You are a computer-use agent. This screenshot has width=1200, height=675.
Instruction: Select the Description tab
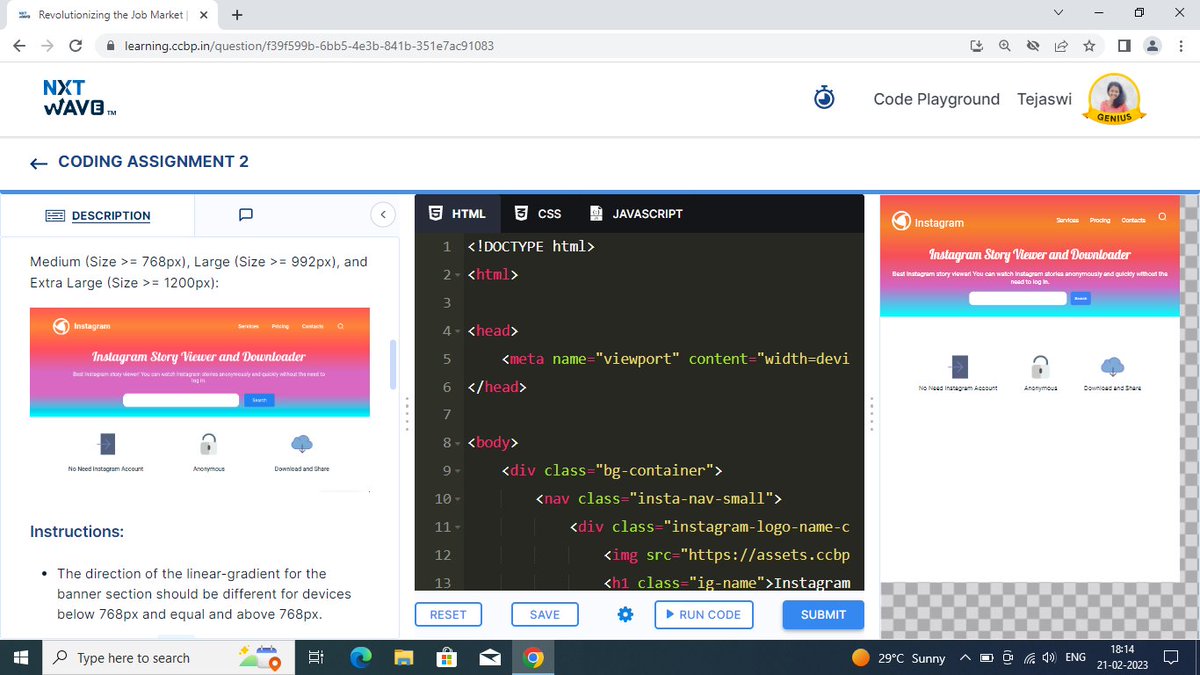point(98,216)
